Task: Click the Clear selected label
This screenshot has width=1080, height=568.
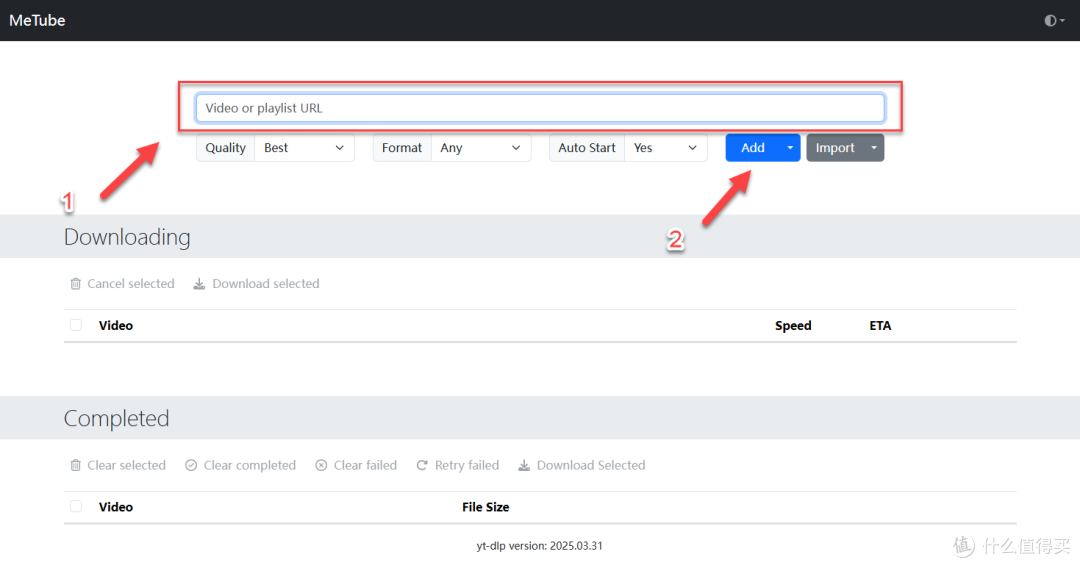Action: pos(127,465)
